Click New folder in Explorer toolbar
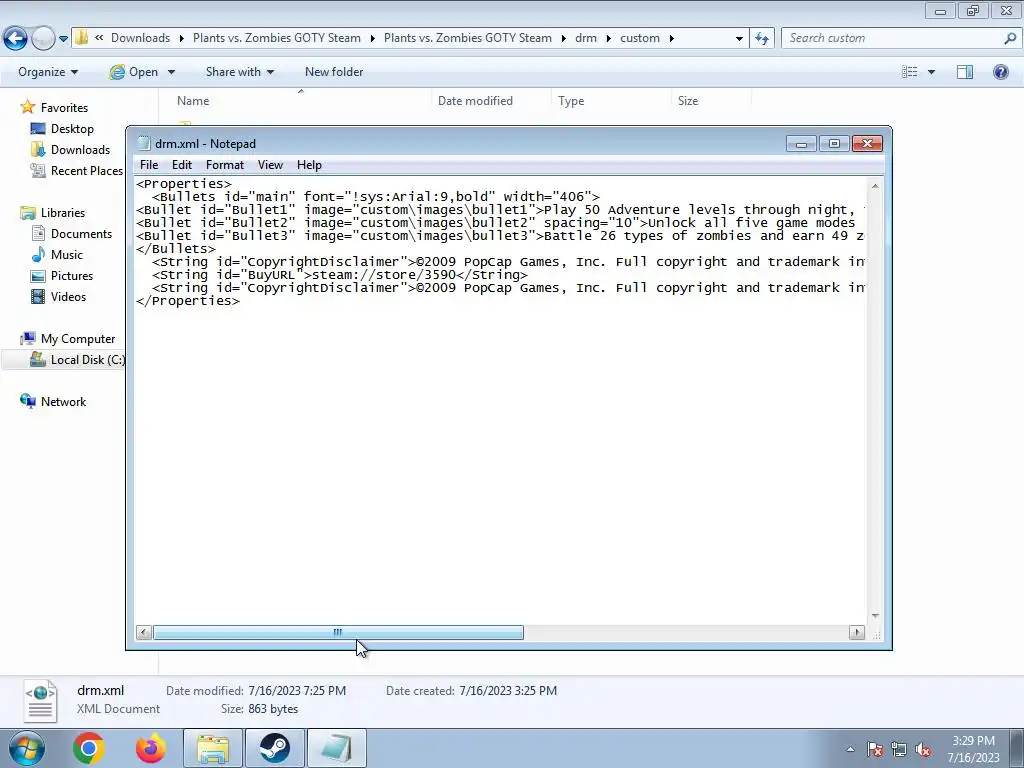This screenshot has width=1024, height=768. pyautogui.click(x=334, y=72)
